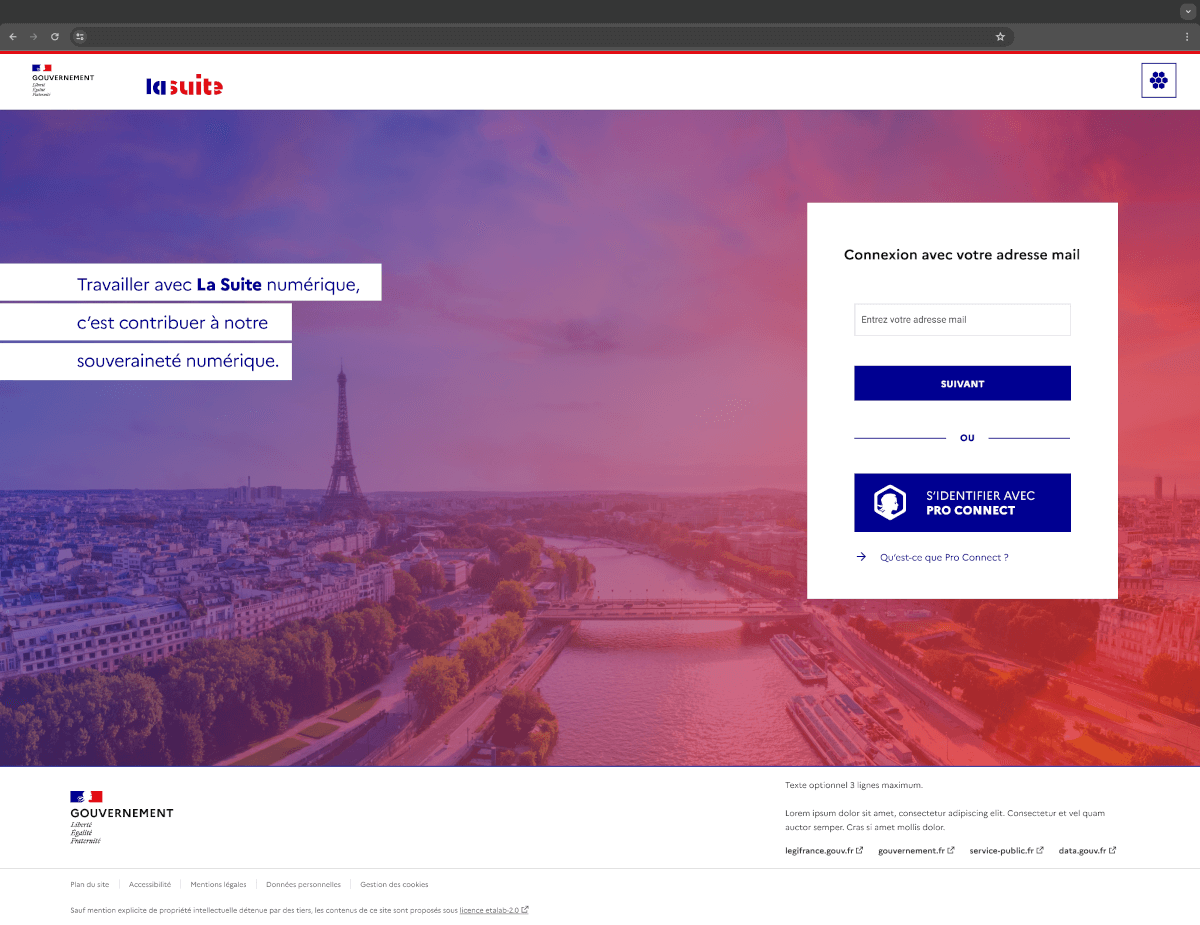Reload the page with the refresh icon
1200x925 pixels.
55,37
